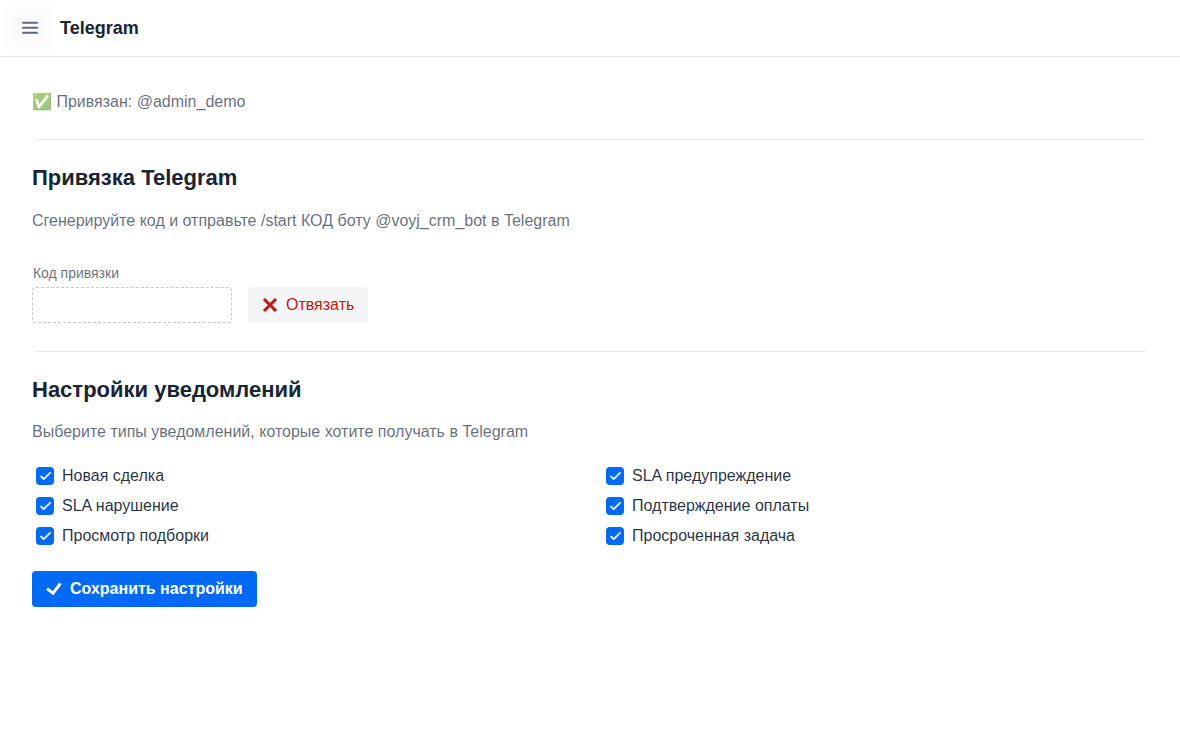Click the notification types description text
This screenshot has width=1180, height=733.
coord(279,431)
